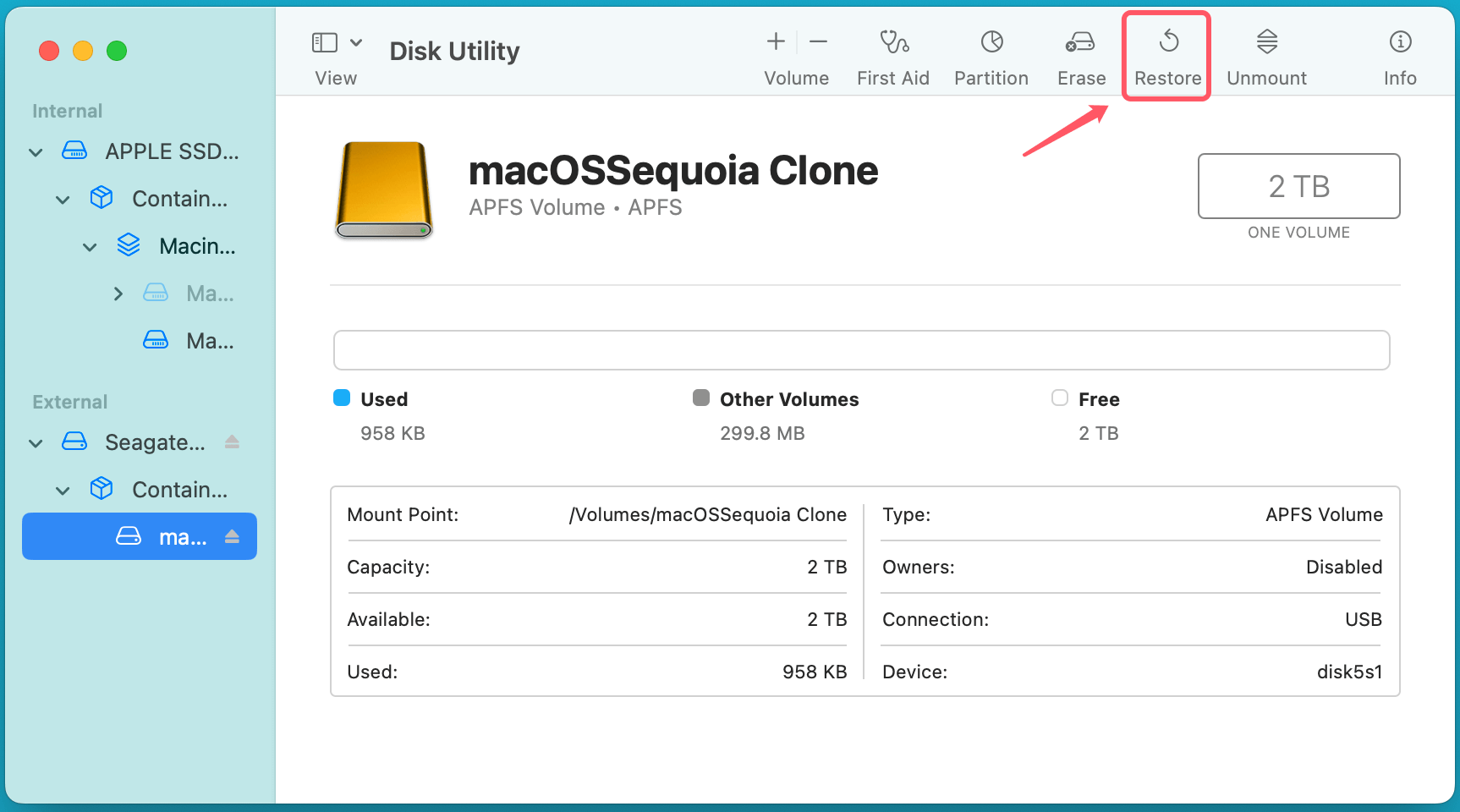Viewport: 1460px width, 812px height.
Task: Add a volume with plus button
Action: [776, 41]
